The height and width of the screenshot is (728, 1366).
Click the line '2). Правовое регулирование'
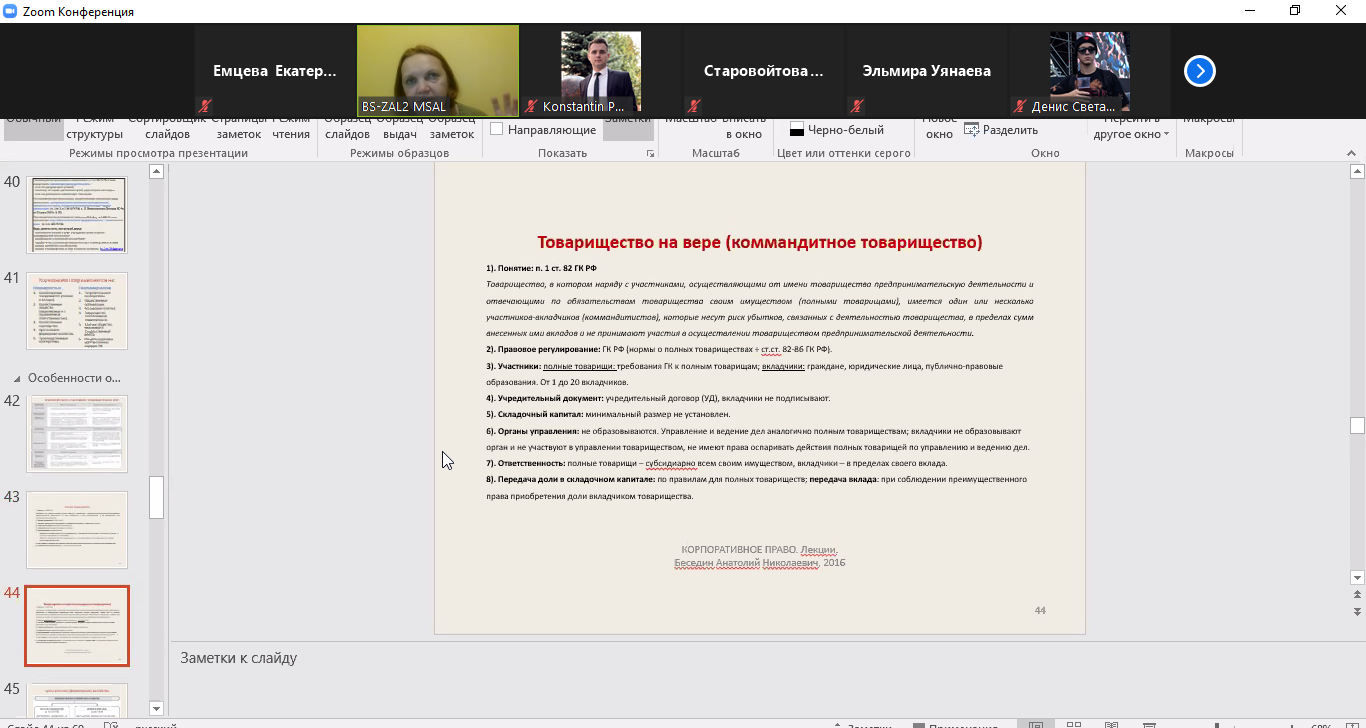click(659, 349)
